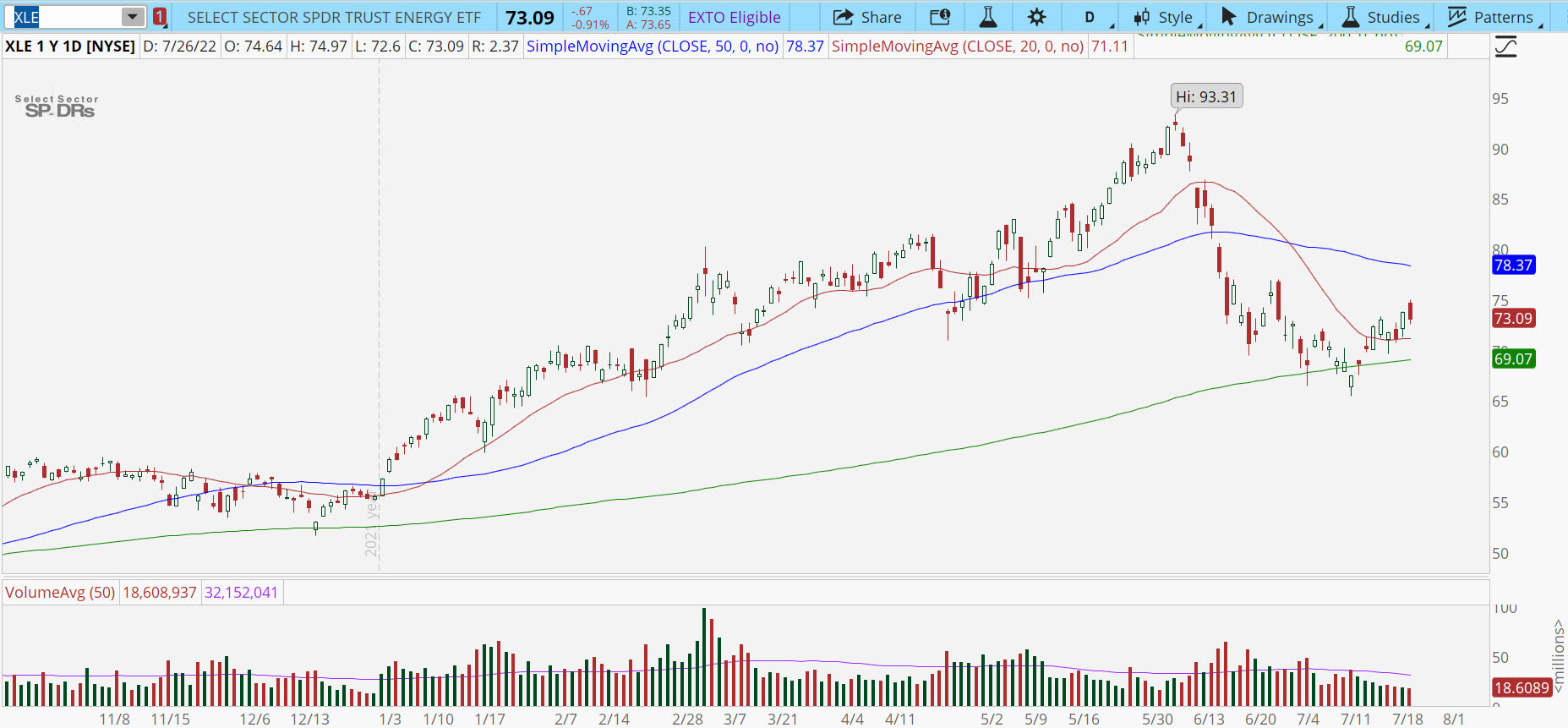Click the -.67 -0.91% net change

click(590, 18)
